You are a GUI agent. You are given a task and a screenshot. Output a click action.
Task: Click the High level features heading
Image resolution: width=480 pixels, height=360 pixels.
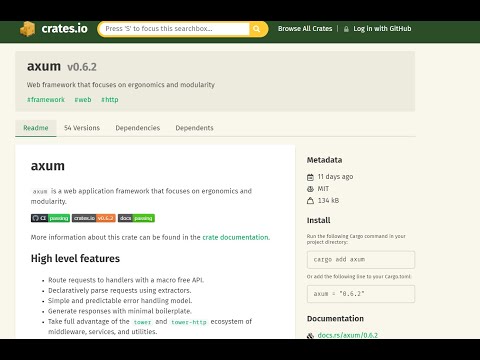75,259
